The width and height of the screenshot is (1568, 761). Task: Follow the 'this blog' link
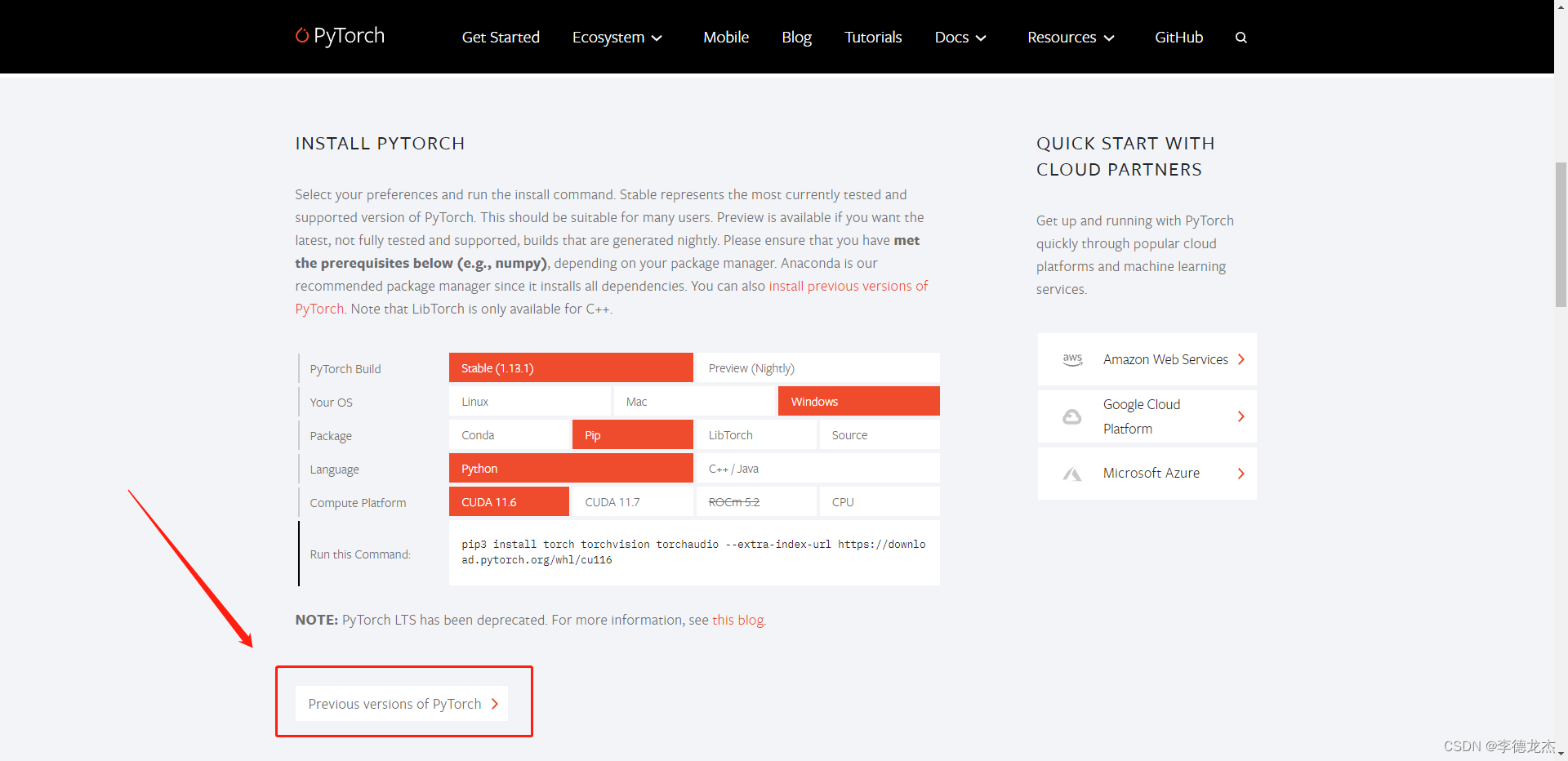pos(738,620)
